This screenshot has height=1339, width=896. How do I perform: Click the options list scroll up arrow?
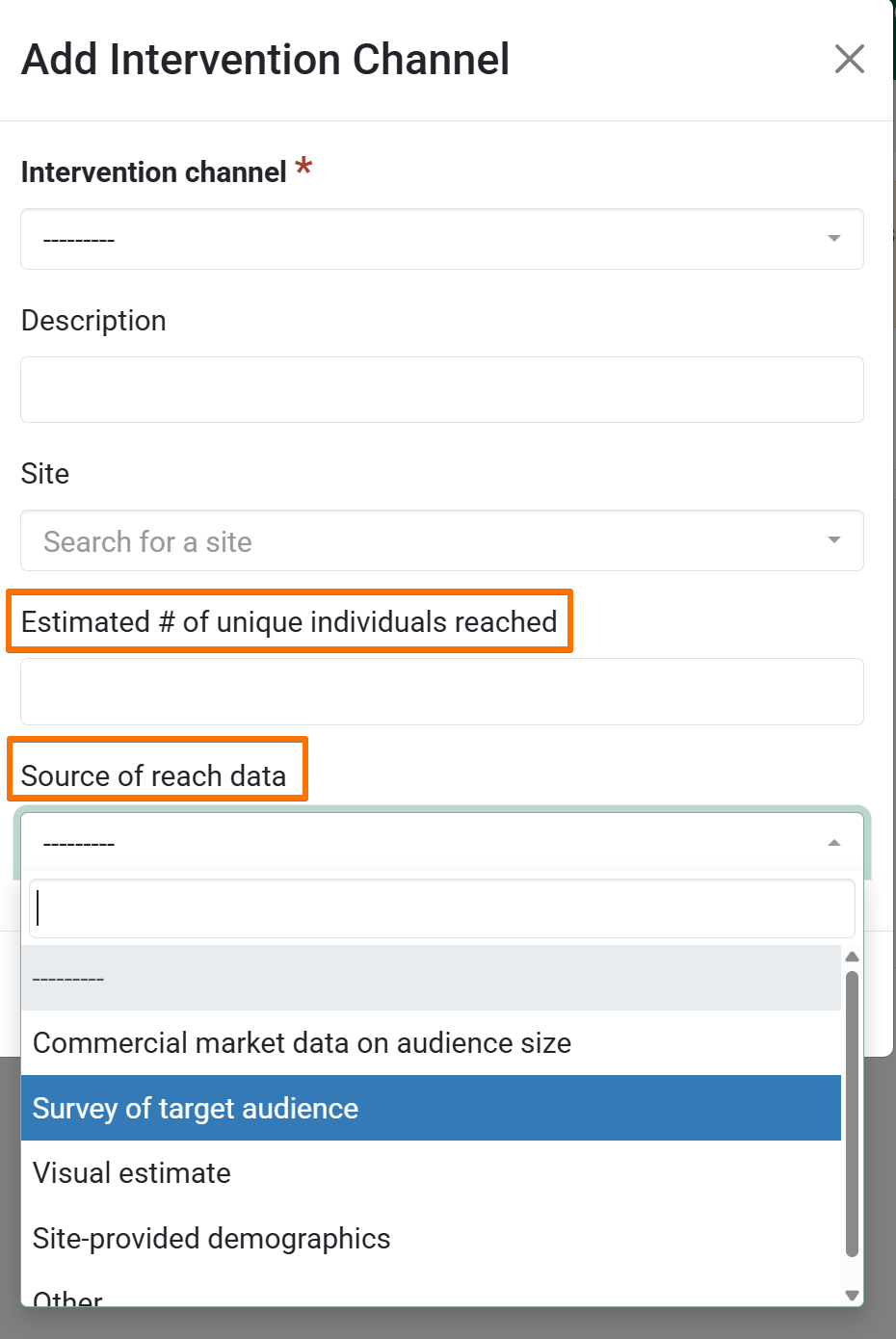pos(852,957)
